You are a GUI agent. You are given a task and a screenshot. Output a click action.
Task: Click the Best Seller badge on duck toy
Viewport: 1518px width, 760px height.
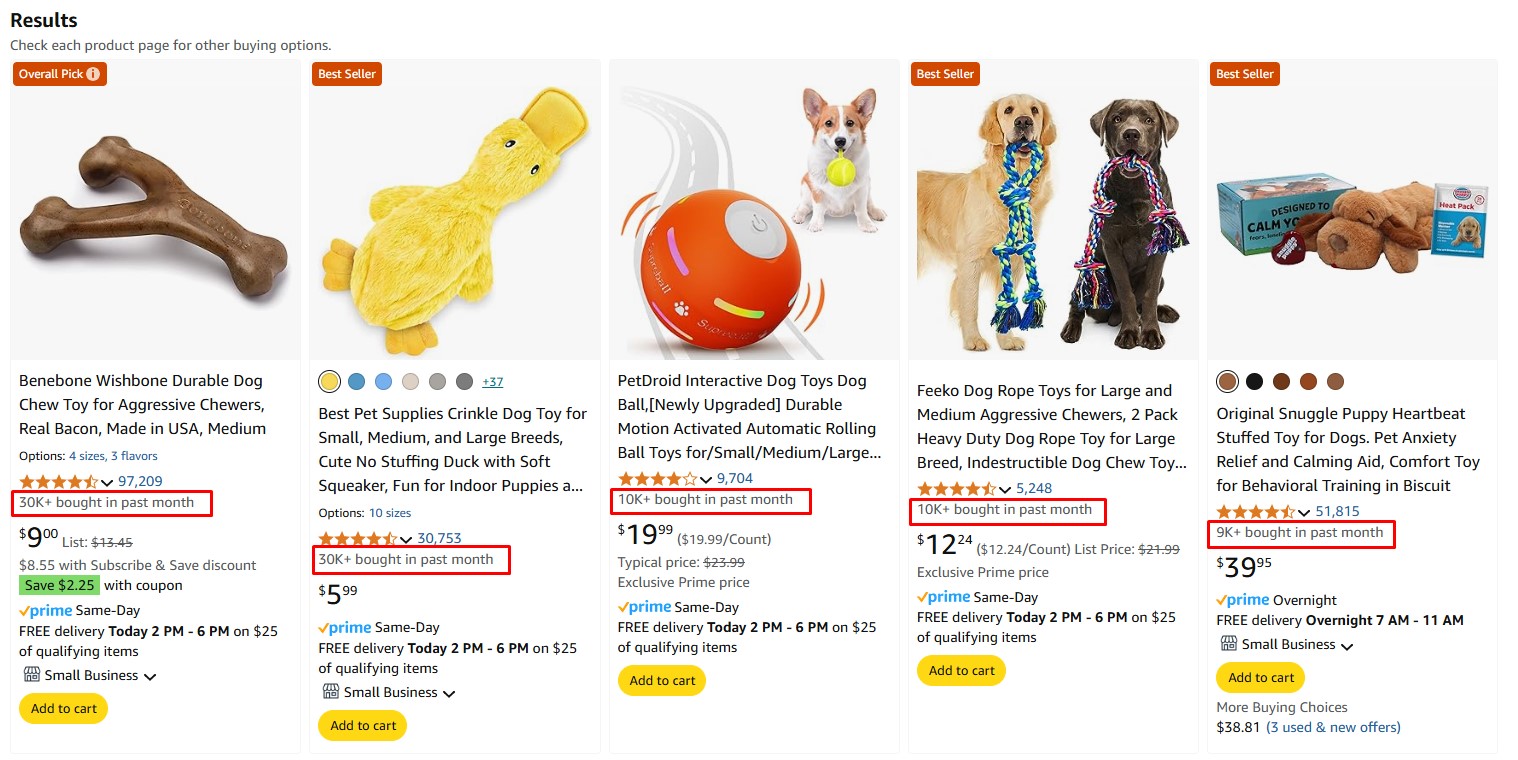pyautogui.click(x=345, y=74)
